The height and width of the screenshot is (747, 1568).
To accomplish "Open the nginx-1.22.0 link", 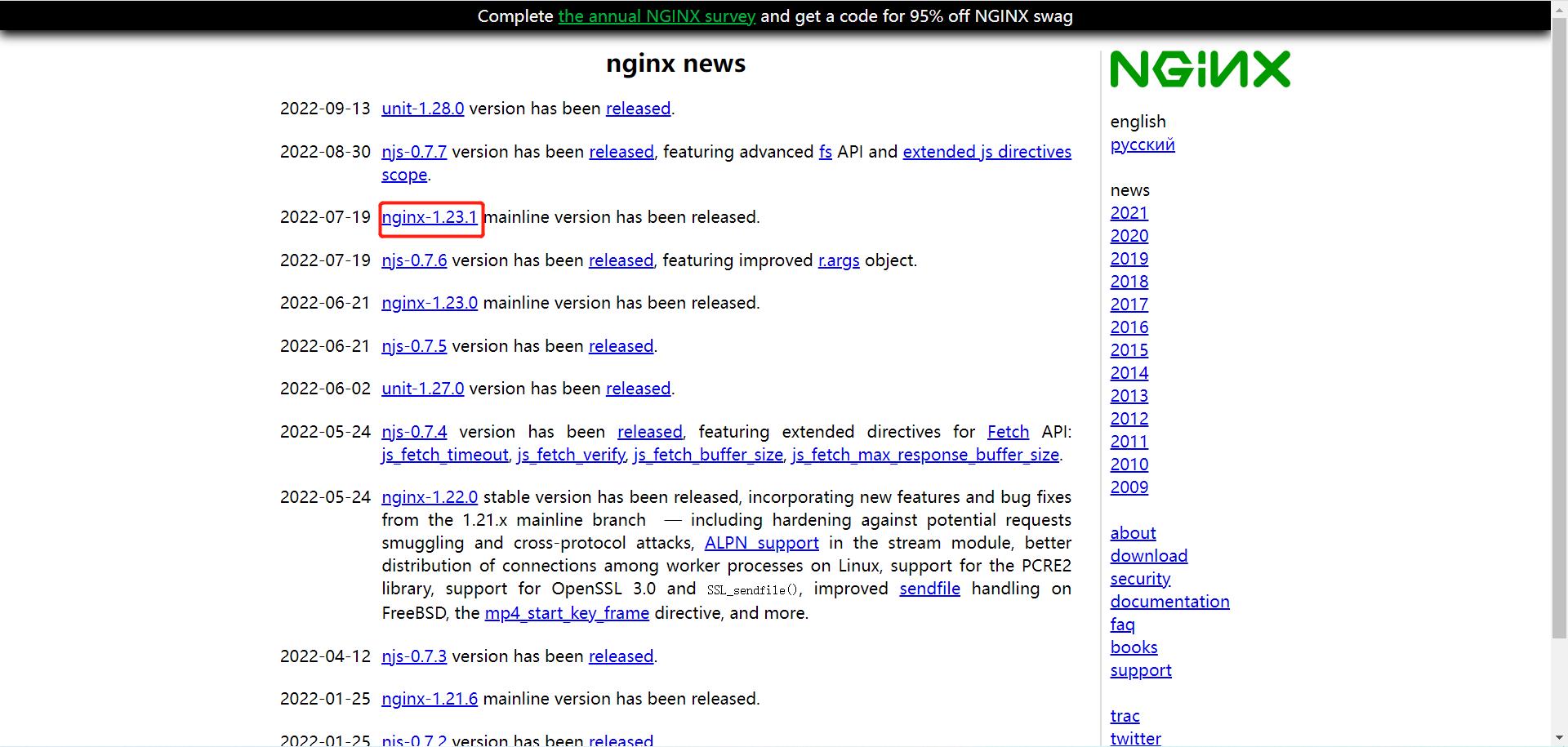I will (x=430, y=497).
